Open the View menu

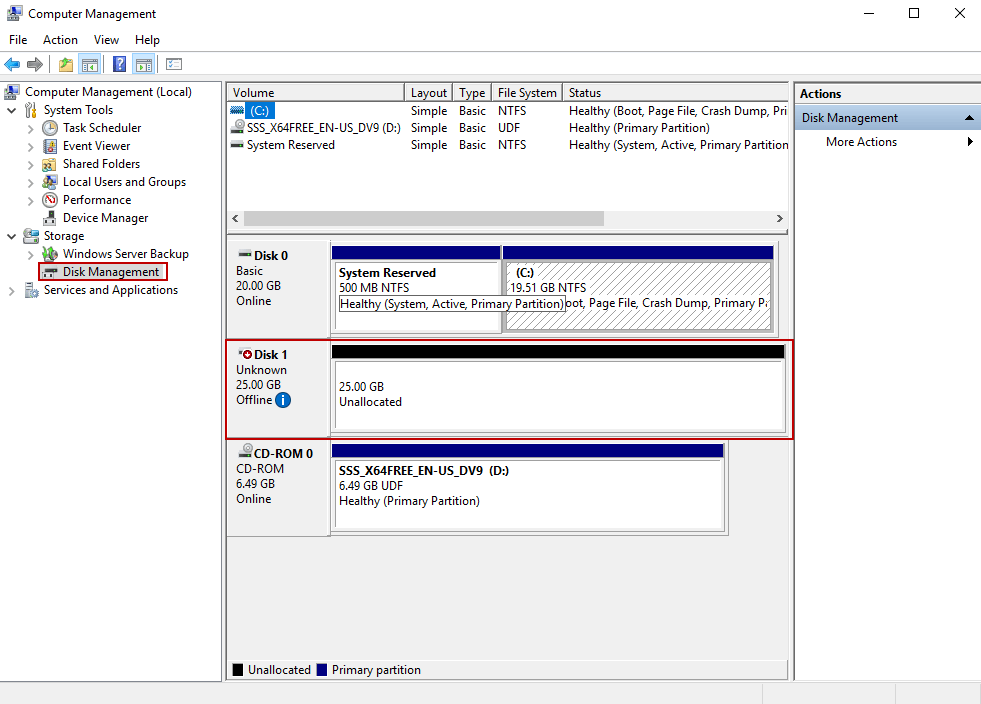coord(106,39)
